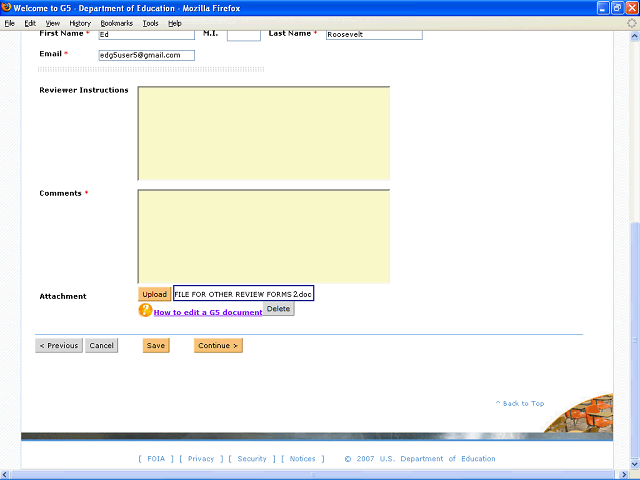
Task: Click the Save button
Action: [156, 345]
